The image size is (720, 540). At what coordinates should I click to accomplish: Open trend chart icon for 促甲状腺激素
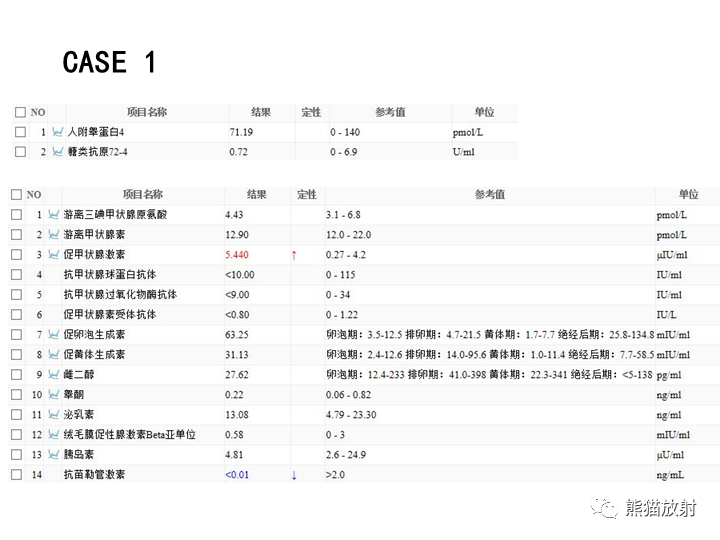[x=54, y=254]
